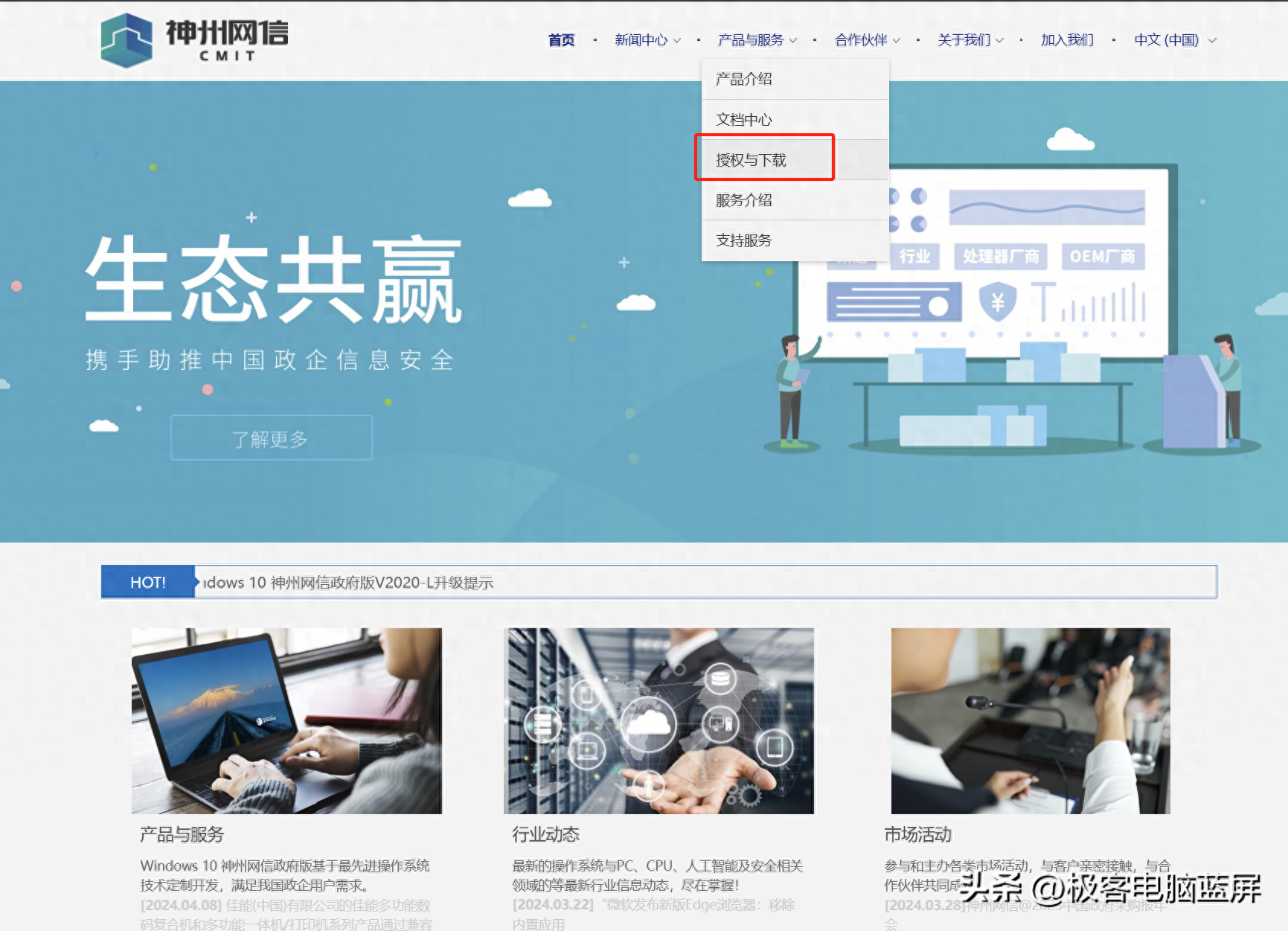Image resolution: width=1288 pixels, height=931 pixels.
Task: Click the 携手助推中国政企信息安全 subtitle
Action: (x=269, y=360)
